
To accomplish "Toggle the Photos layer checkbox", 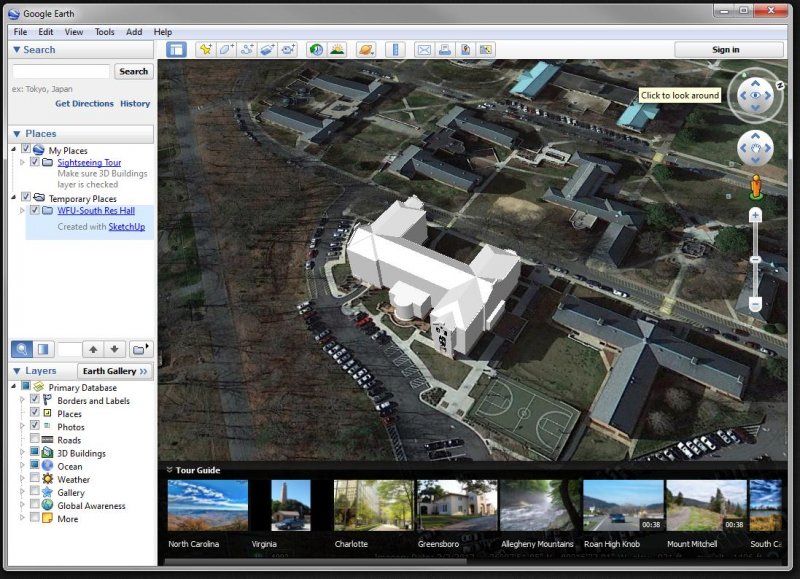I will point(35,425).
